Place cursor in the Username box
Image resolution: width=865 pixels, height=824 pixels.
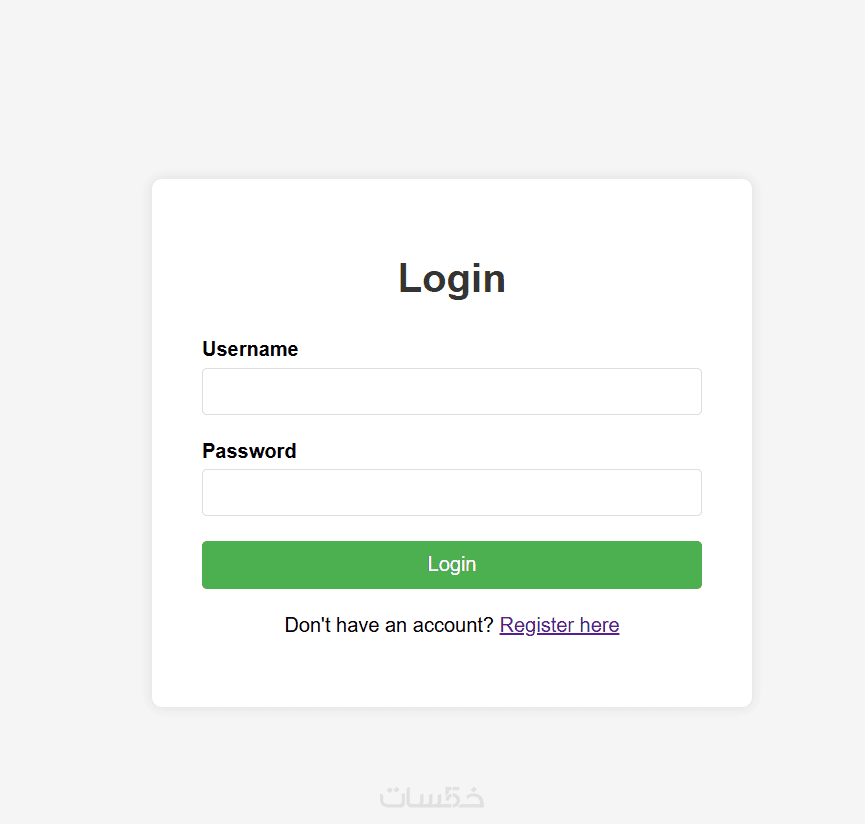click(x=451, y=391)
